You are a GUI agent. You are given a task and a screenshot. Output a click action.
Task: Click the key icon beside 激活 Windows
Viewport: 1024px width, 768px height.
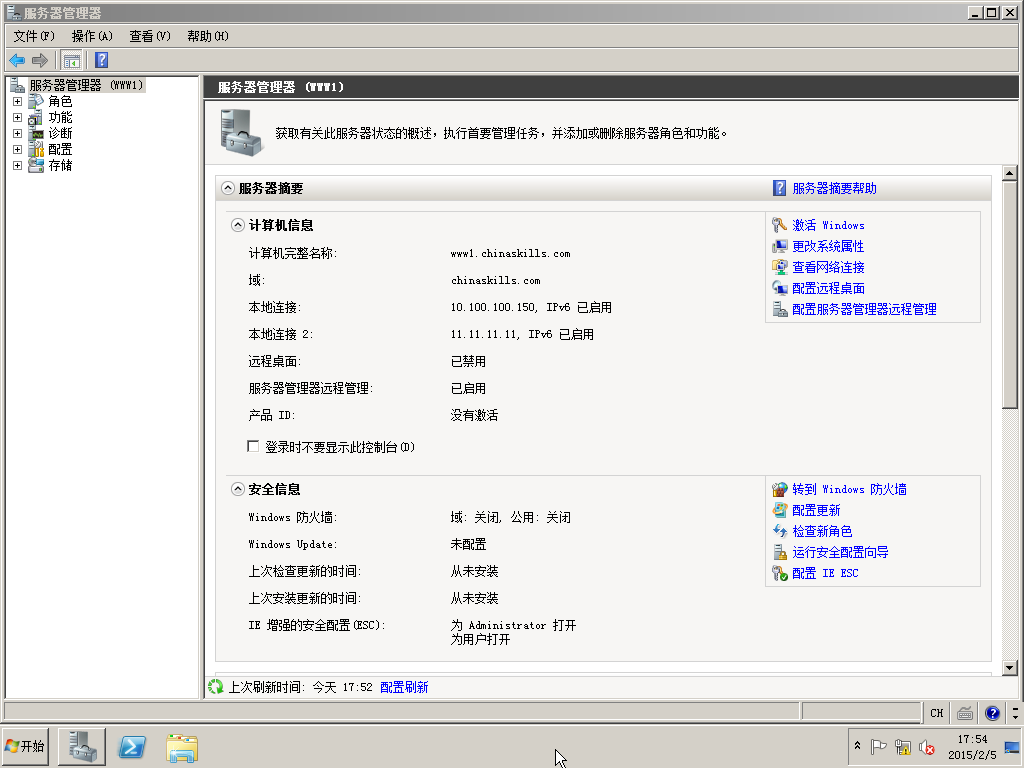click(779, 225)
